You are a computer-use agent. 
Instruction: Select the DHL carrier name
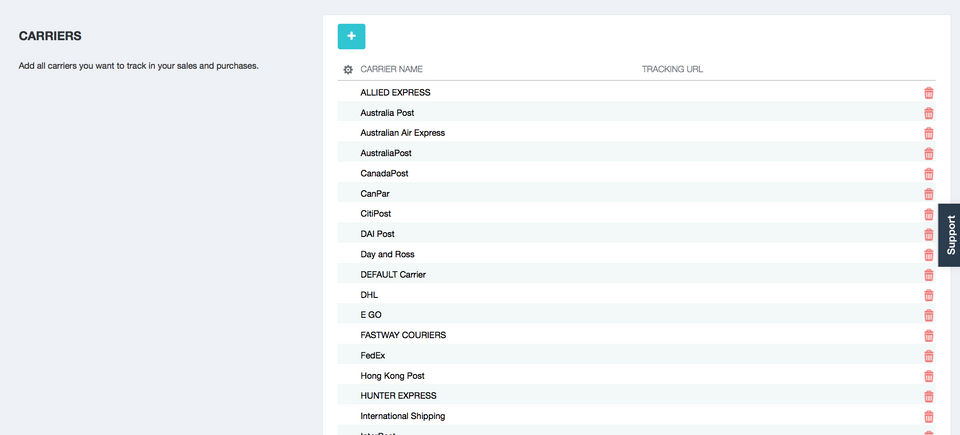coord(369,295)
